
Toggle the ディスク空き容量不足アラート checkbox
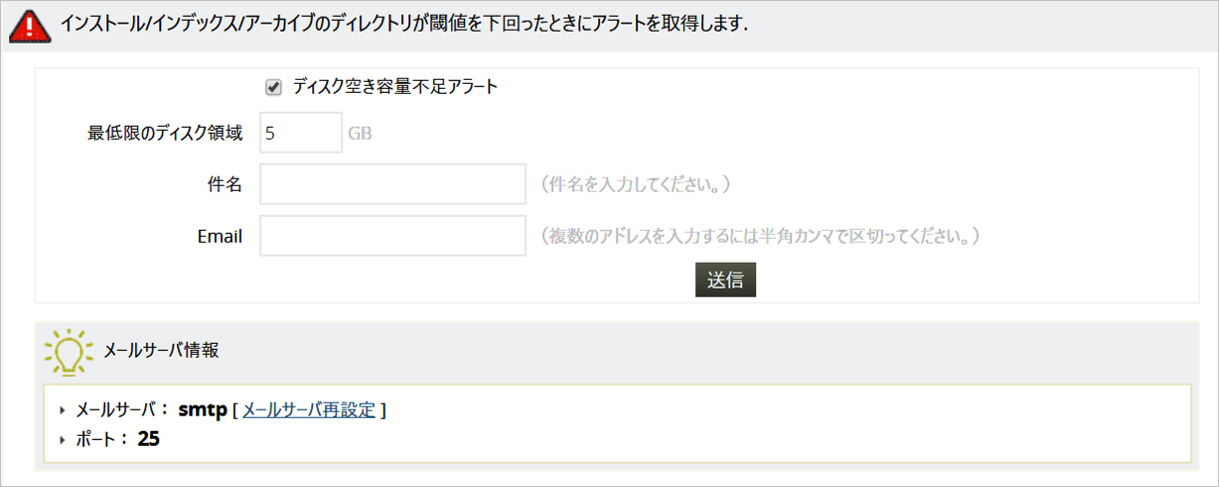pyautogui.click(x=273, y=87)
